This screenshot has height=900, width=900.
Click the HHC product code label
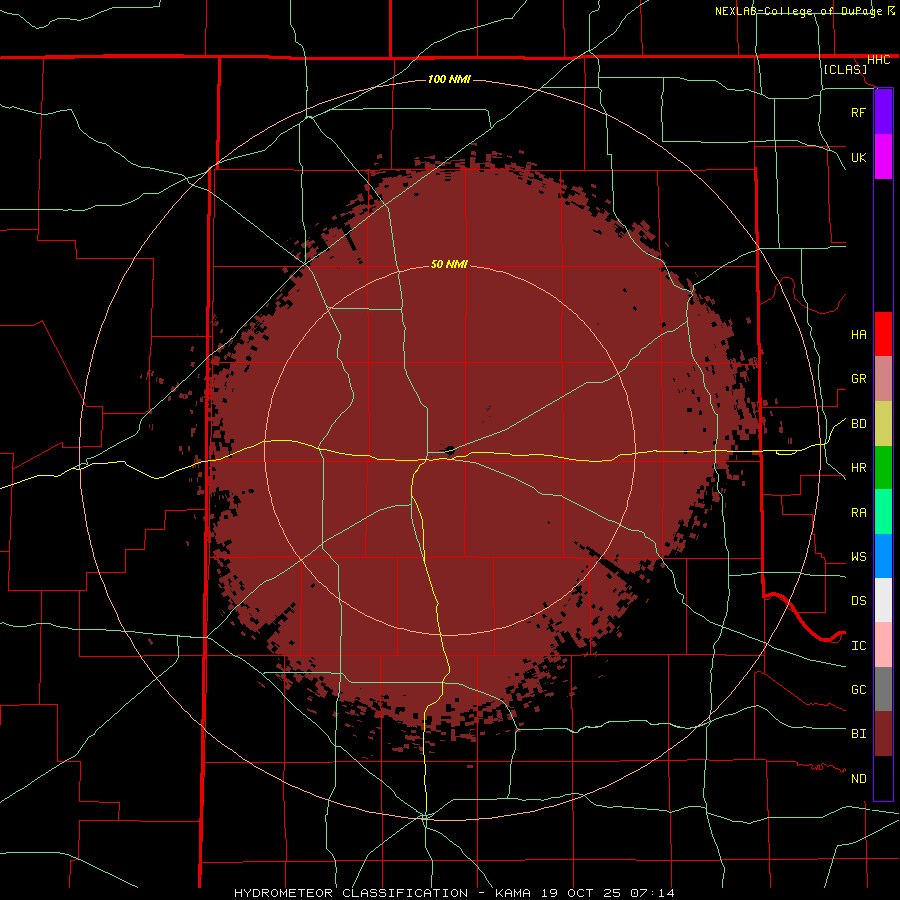point(878,60)
